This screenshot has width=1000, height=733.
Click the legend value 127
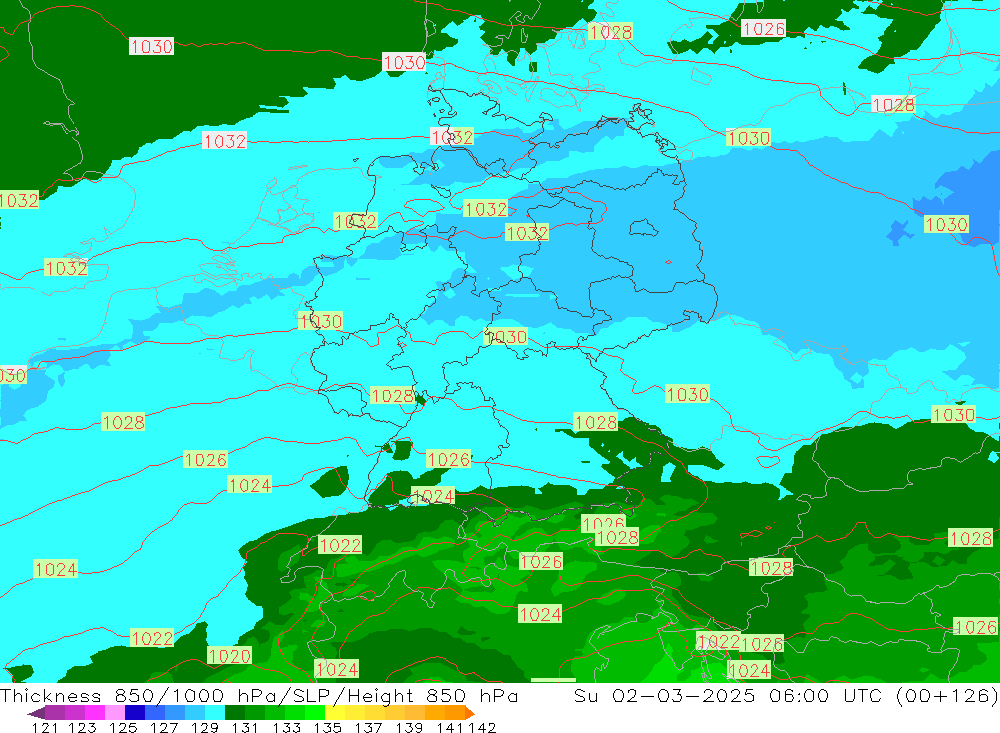pos(164,727)
